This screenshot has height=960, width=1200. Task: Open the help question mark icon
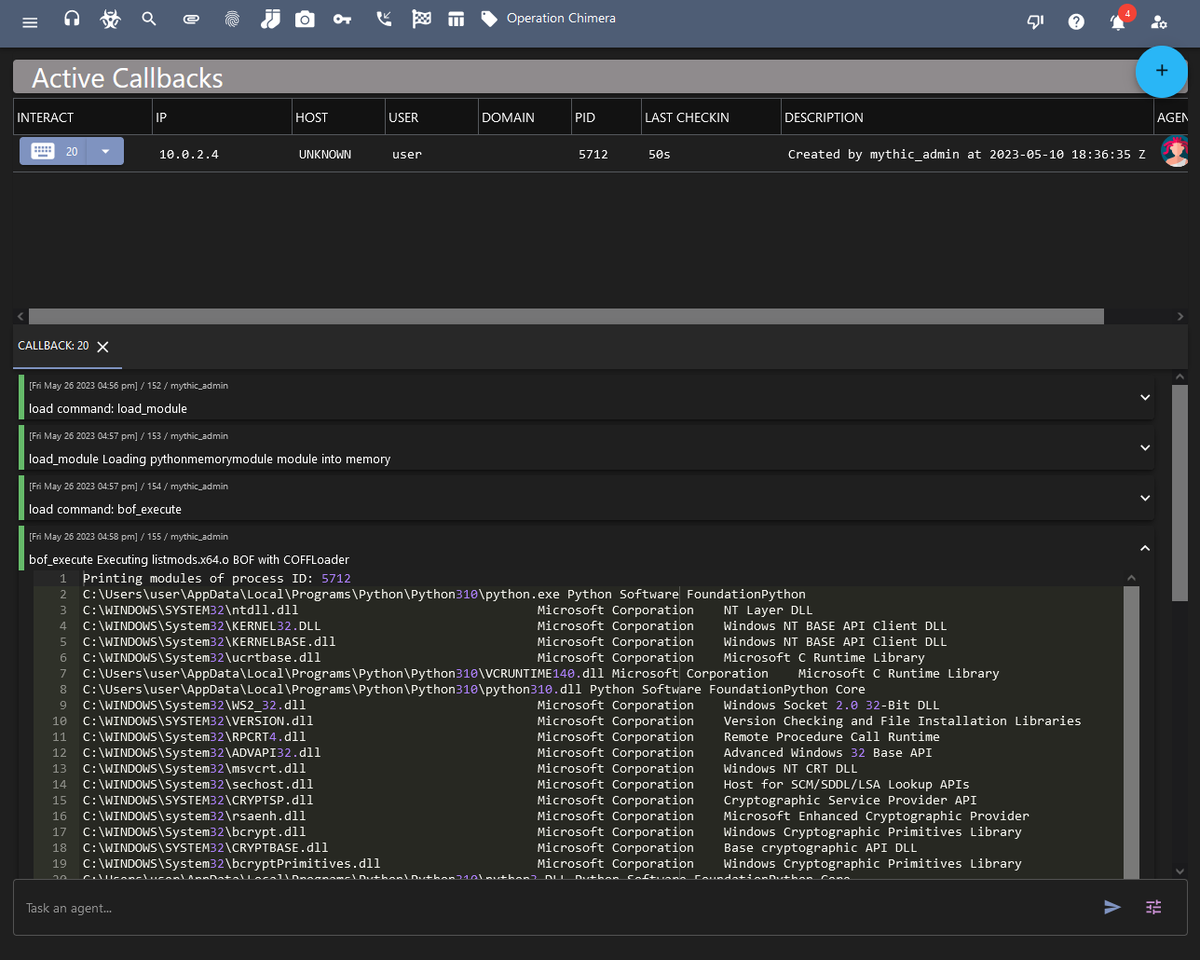1076,22
